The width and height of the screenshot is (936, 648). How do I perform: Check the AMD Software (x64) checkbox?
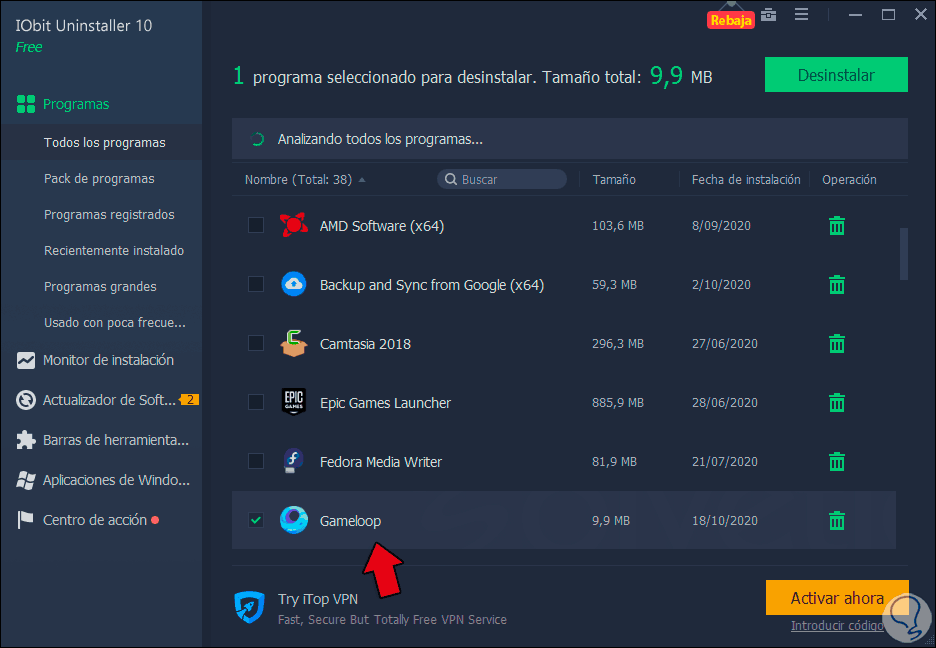pyautogui.click(x=255, y=225)
